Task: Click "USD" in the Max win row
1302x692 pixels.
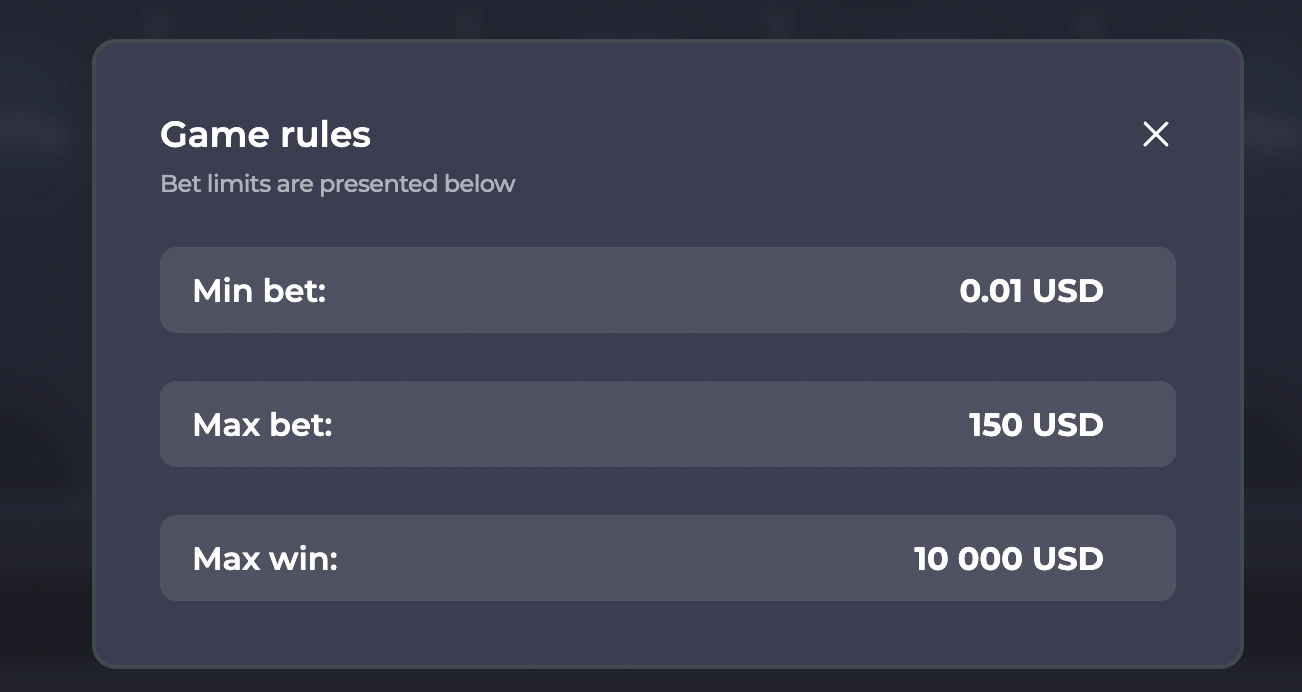Action: [1068, 559]
